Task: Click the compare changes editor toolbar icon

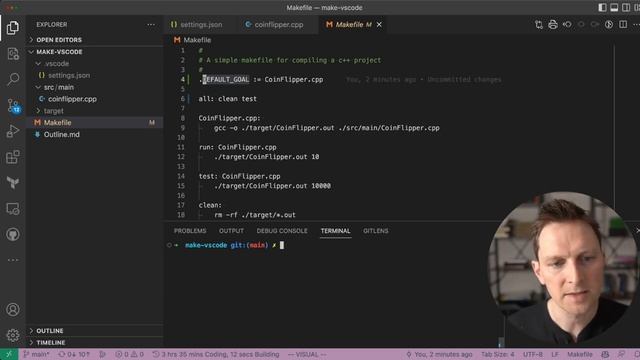Action: pyautogui.click(x=539, y=24)
